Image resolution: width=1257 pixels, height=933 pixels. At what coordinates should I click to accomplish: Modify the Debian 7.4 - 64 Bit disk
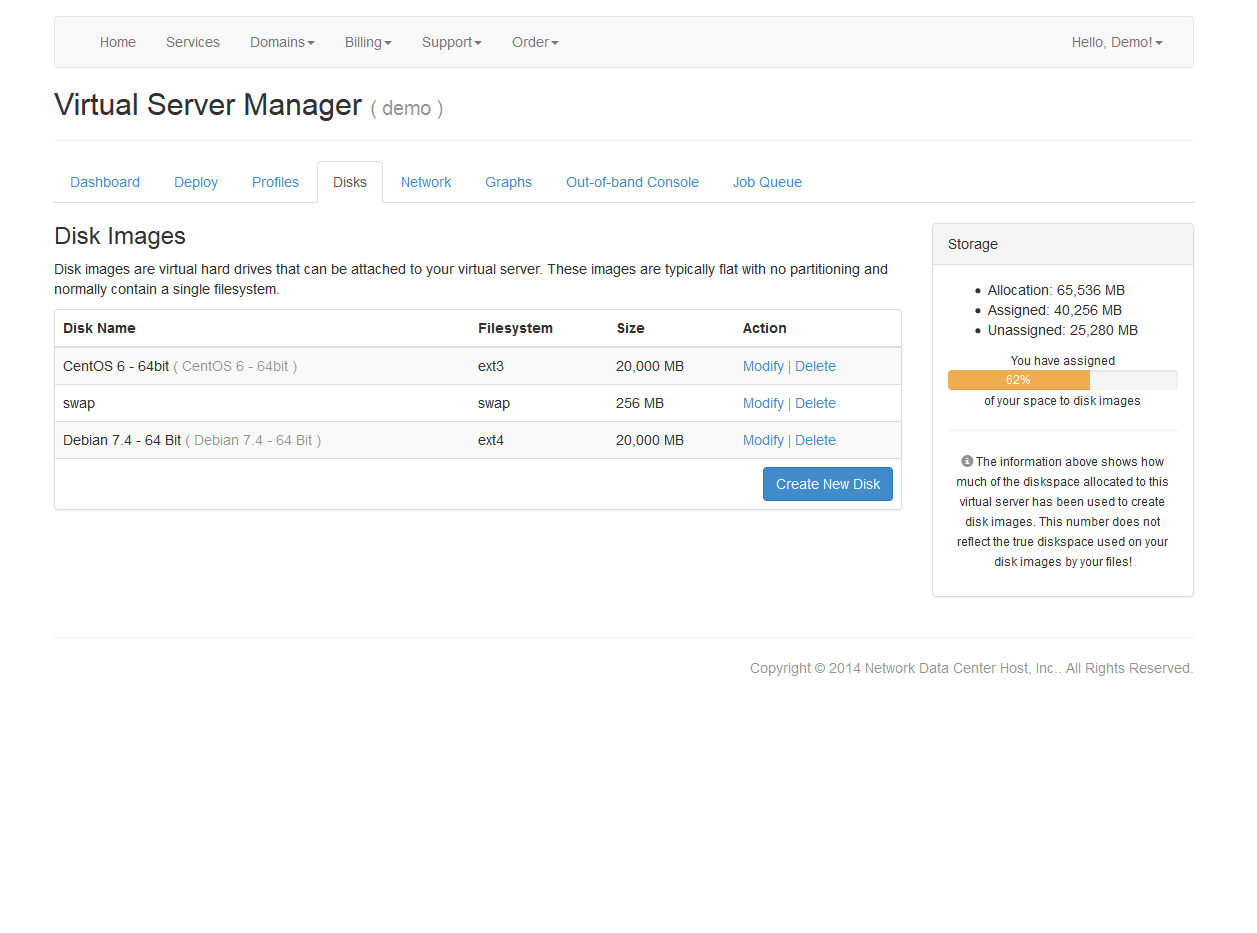[x=763, y=440]
